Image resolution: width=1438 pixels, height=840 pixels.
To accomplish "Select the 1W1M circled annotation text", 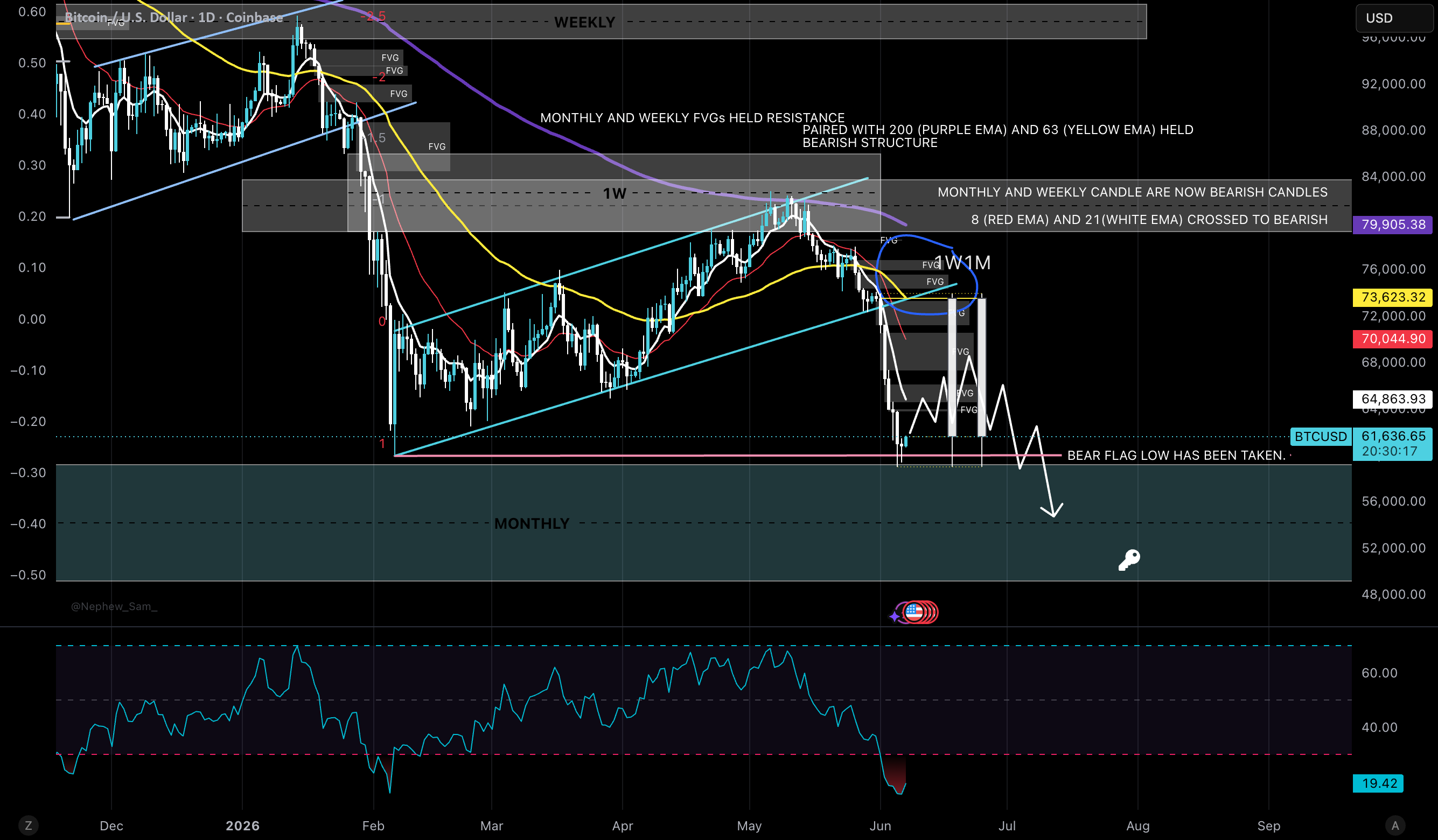I will tap(962, 263).
